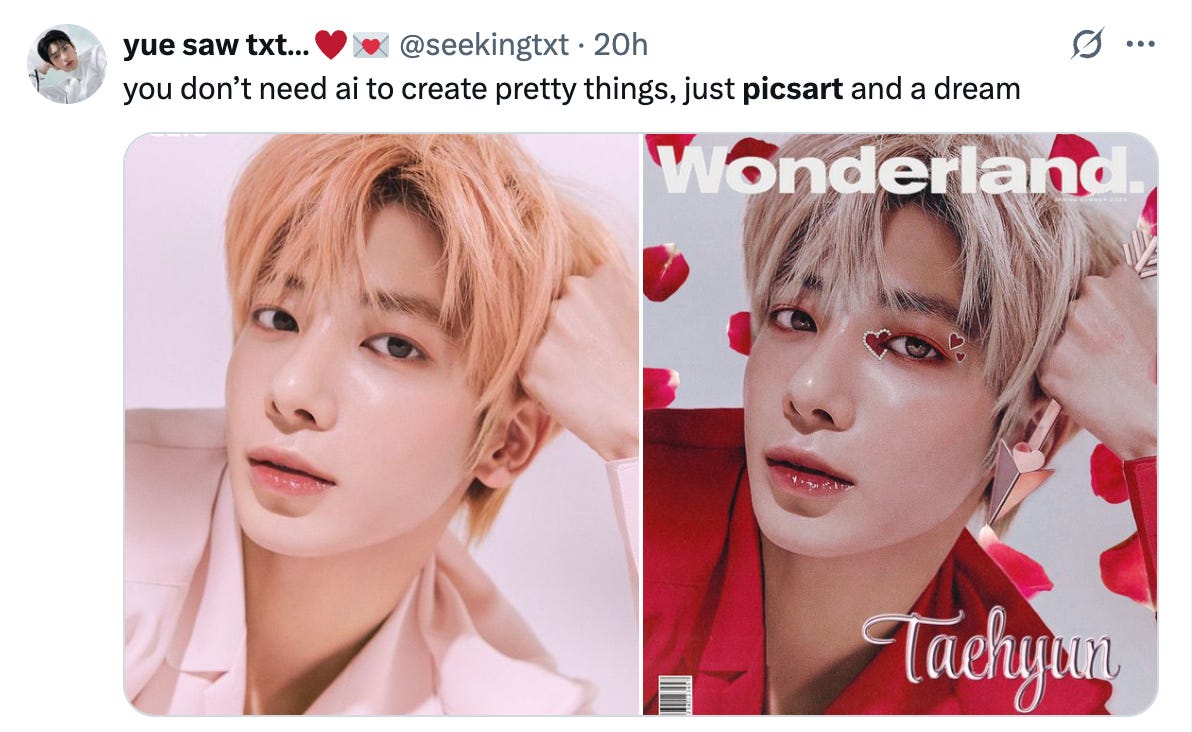
Task: Click the love letter envelope emoji
Action: tap(371, 46)
